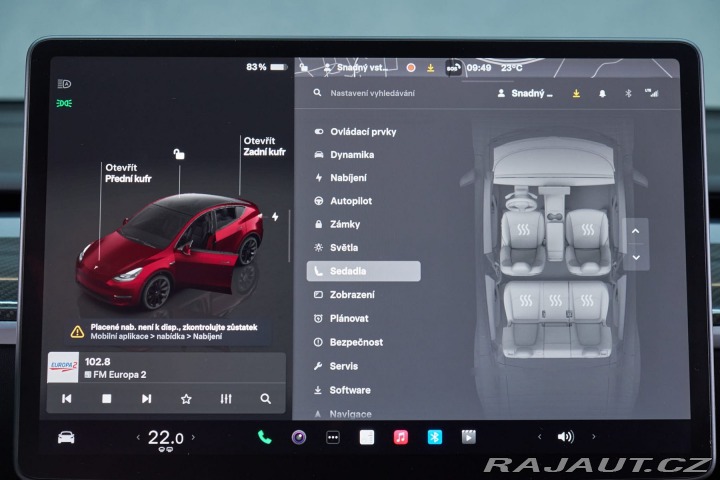The image size is (720, 480).
Task: Select Sedadla seats menu item
Action: [x=363, y=271]
